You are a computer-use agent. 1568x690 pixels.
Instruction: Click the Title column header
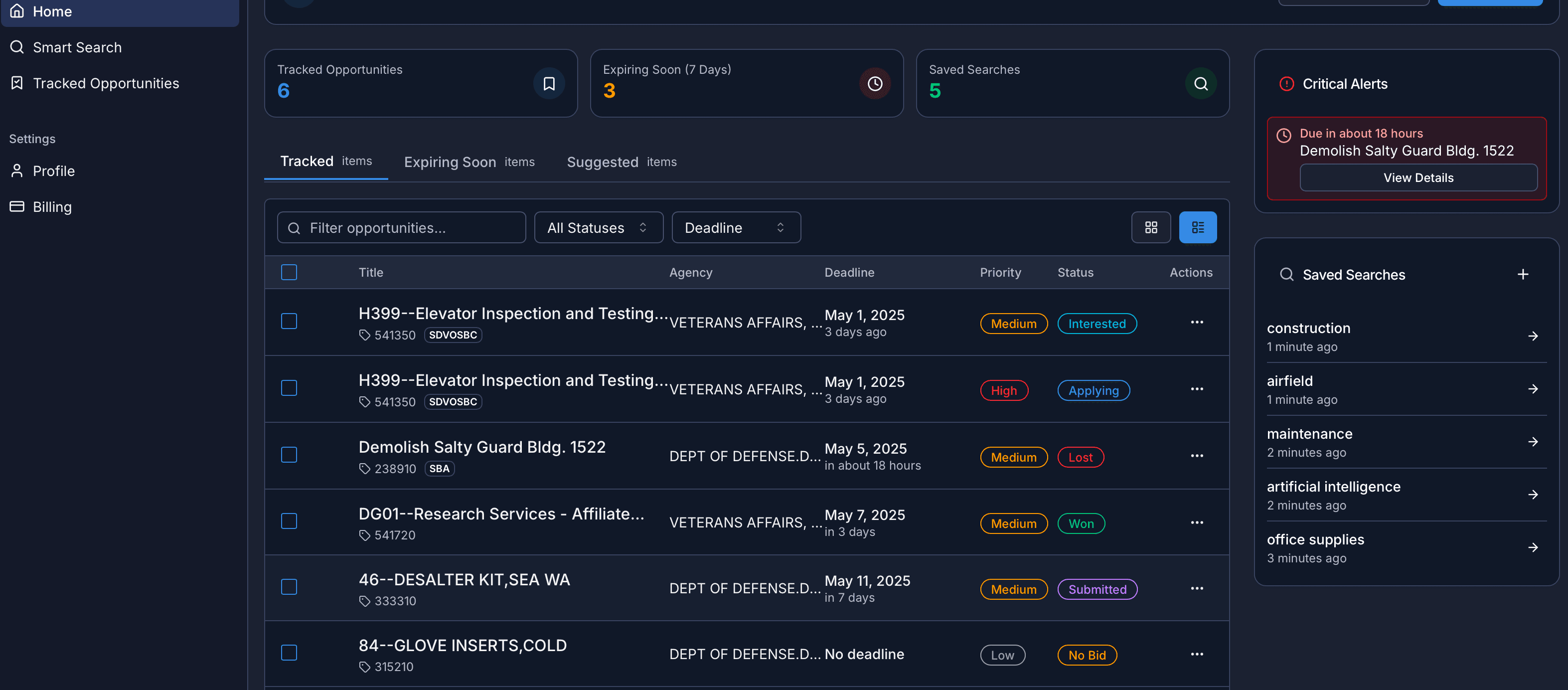click(x=371, y=273)
